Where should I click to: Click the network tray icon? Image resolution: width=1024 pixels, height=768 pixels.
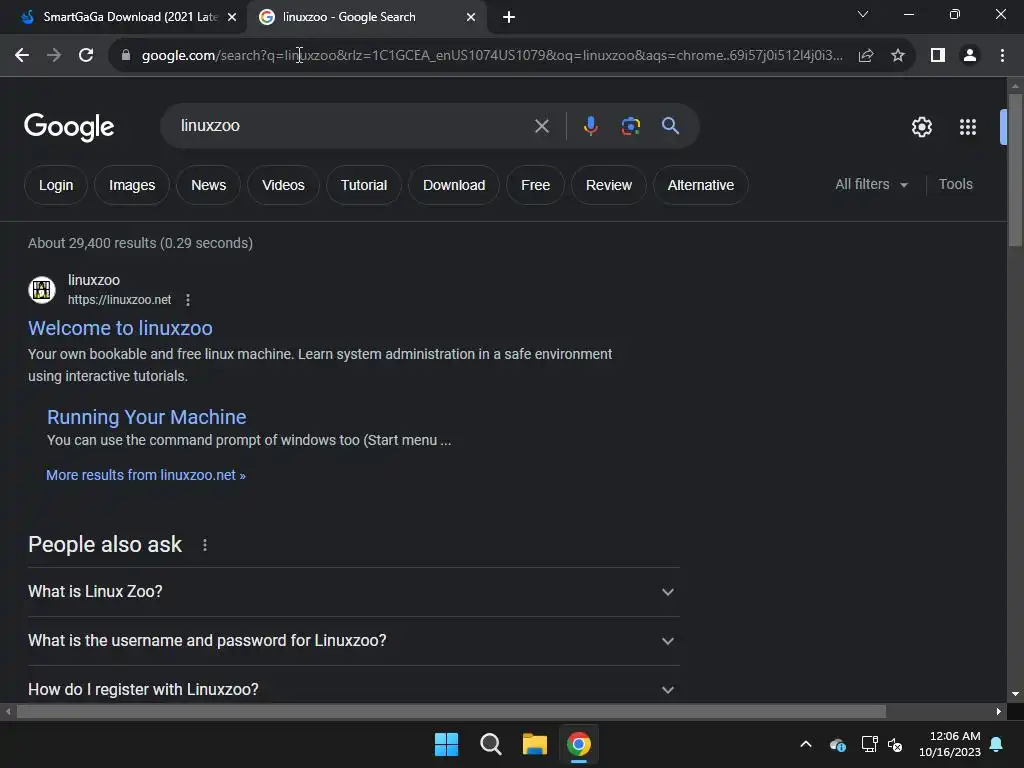click(x=869, y=744)
